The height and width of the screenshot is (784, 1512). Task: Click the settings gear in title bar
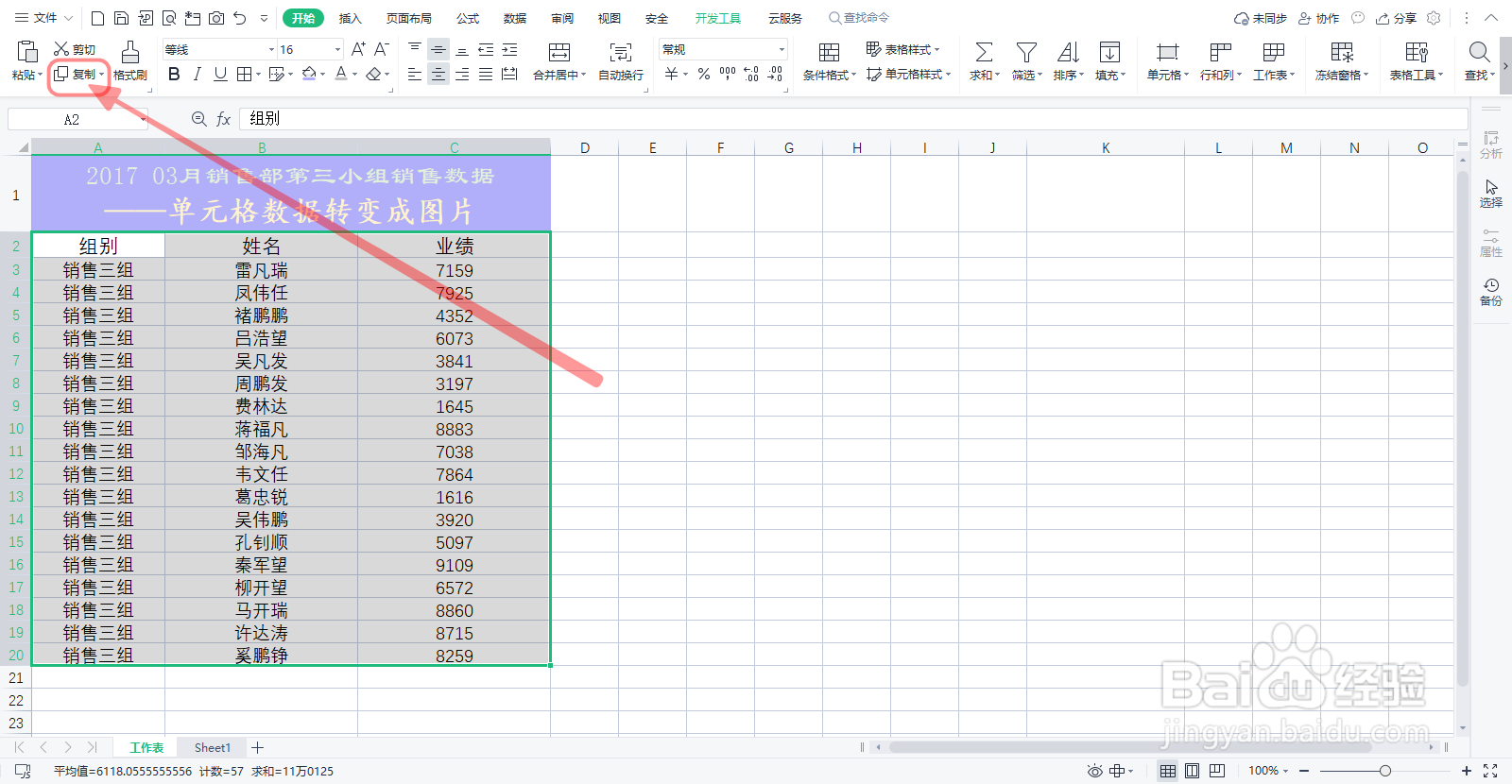coord(1435,18)
